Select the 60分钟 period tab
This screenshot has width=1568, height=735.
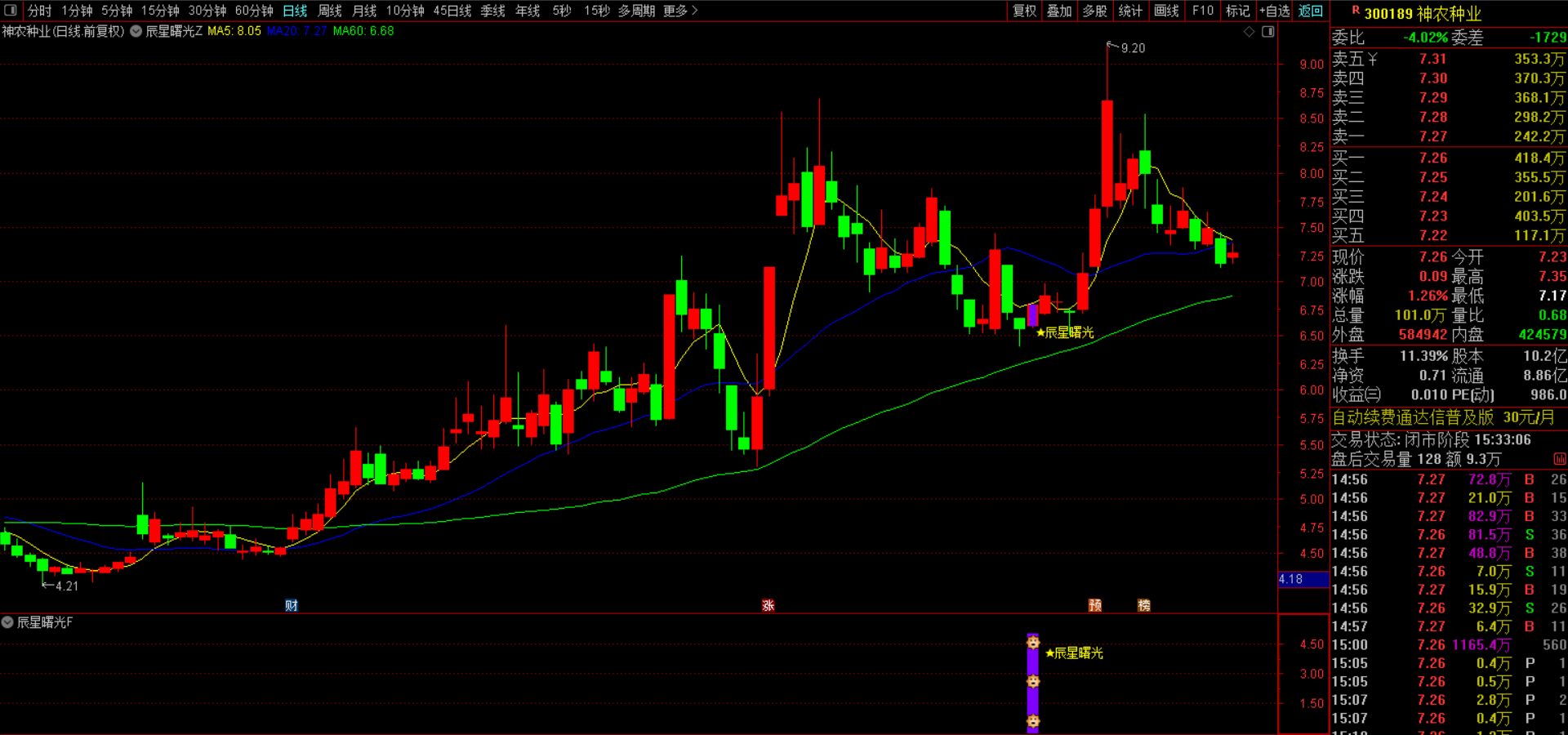pos(254,11)
